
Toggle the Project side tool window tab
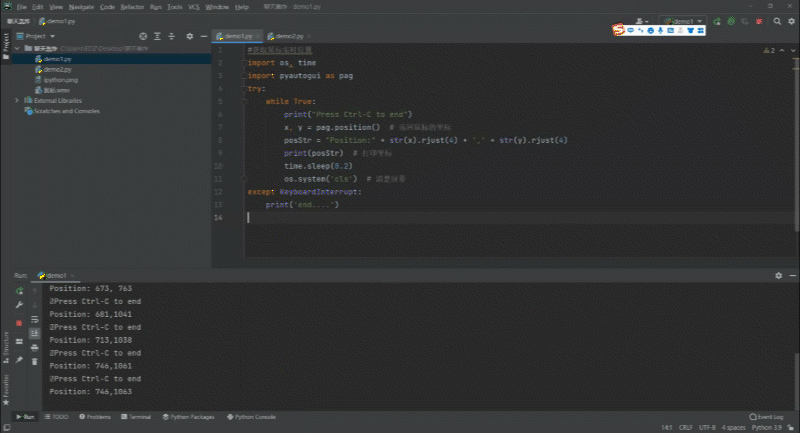coord(6,46)
